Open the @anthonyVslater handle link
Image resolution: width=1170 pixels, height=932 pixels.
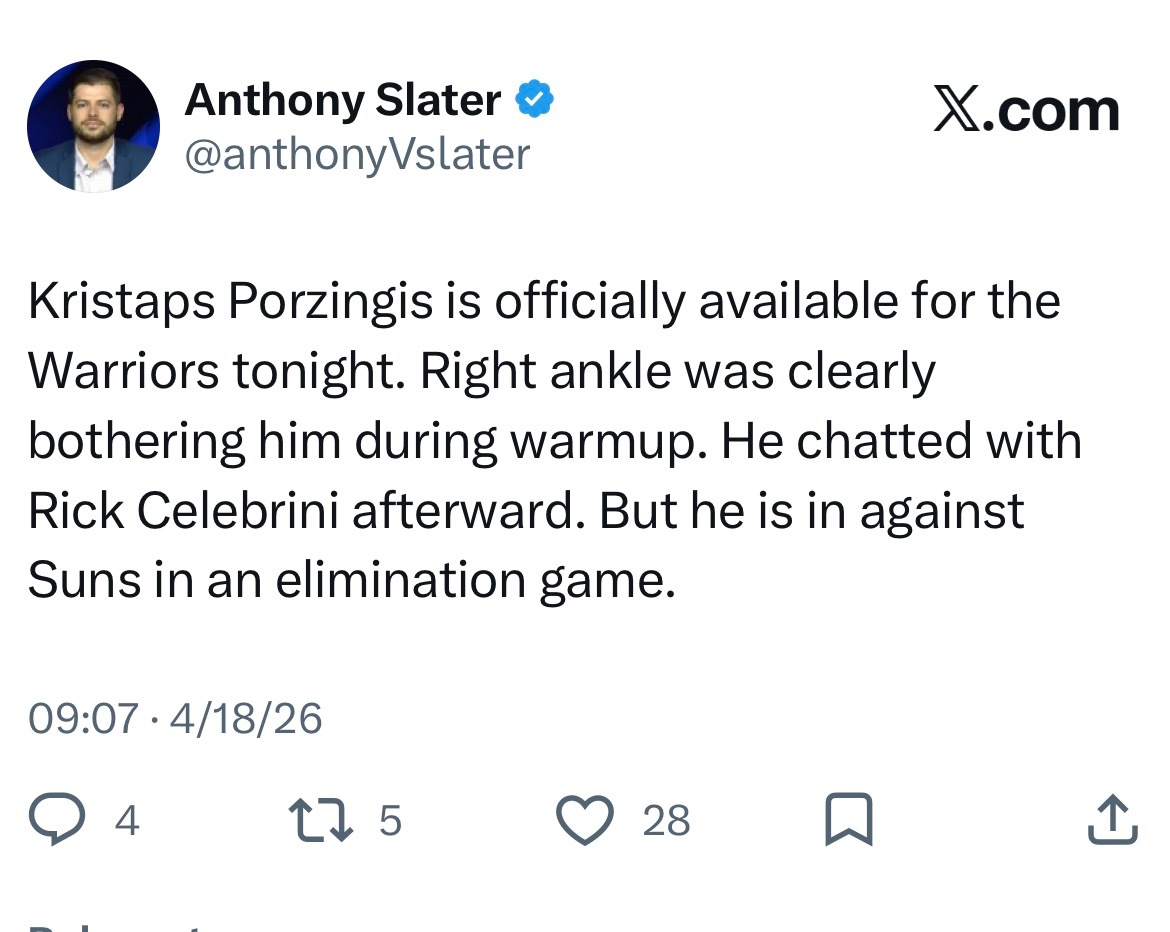point(357,155)
